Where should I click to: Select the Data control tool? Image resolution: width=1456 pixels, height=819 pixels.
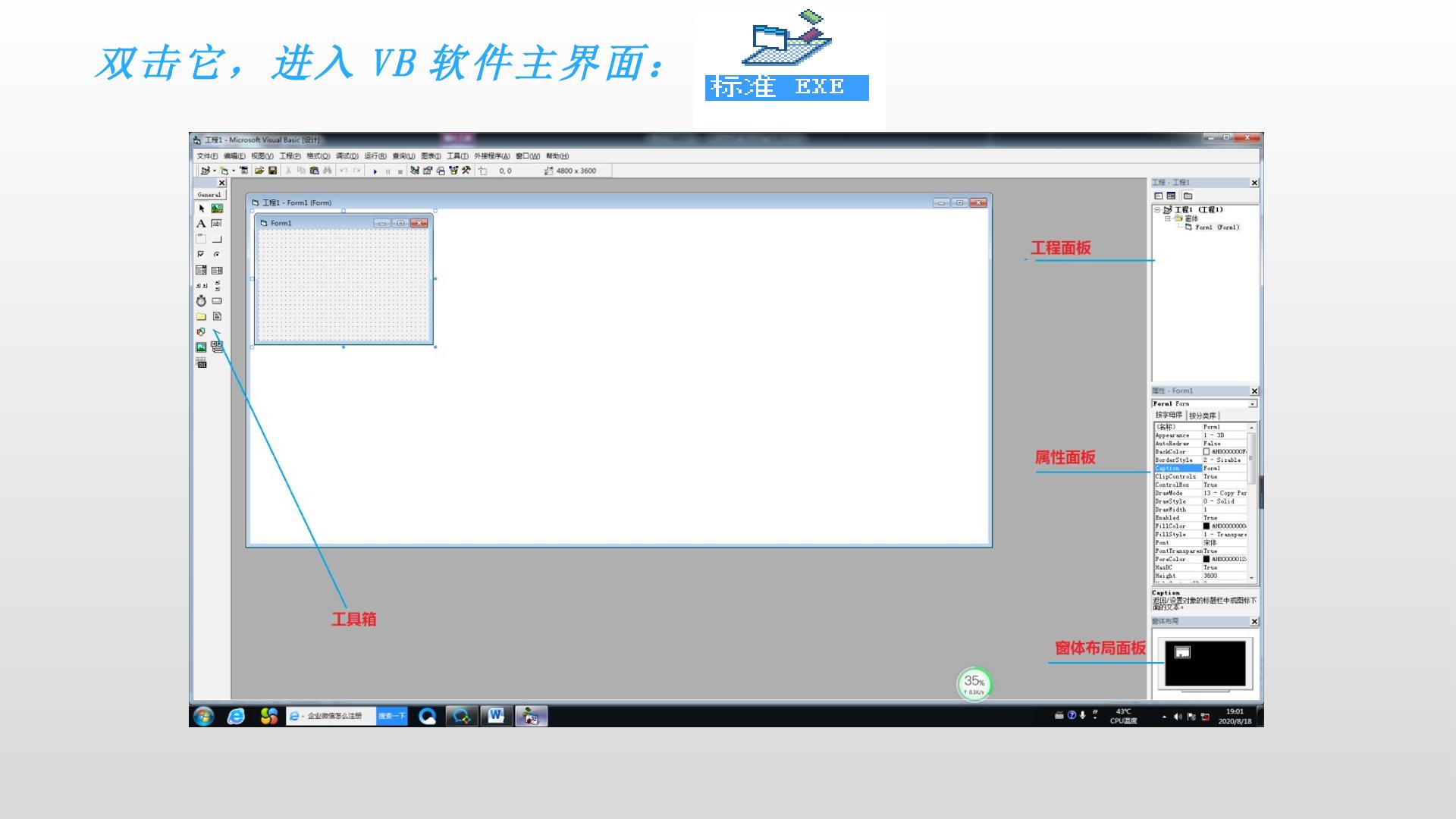pos(217,347)
